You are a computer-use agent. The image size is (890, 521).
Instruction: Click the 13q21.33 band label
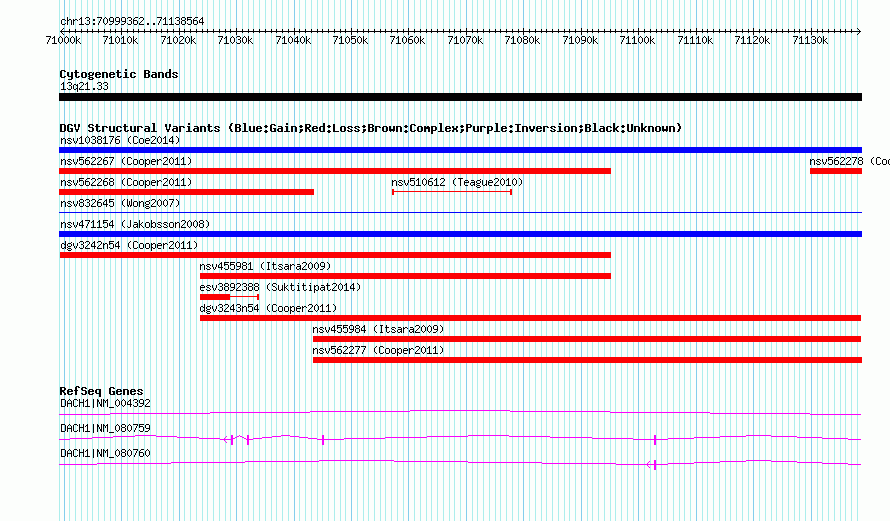(84, 86)
